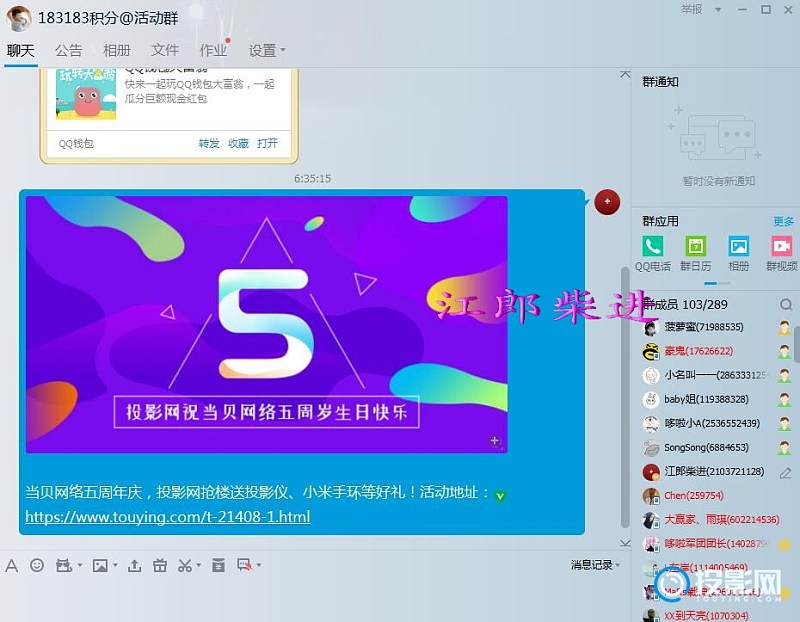
Task: Click the gift box icon
Action: tap(160, 566)
